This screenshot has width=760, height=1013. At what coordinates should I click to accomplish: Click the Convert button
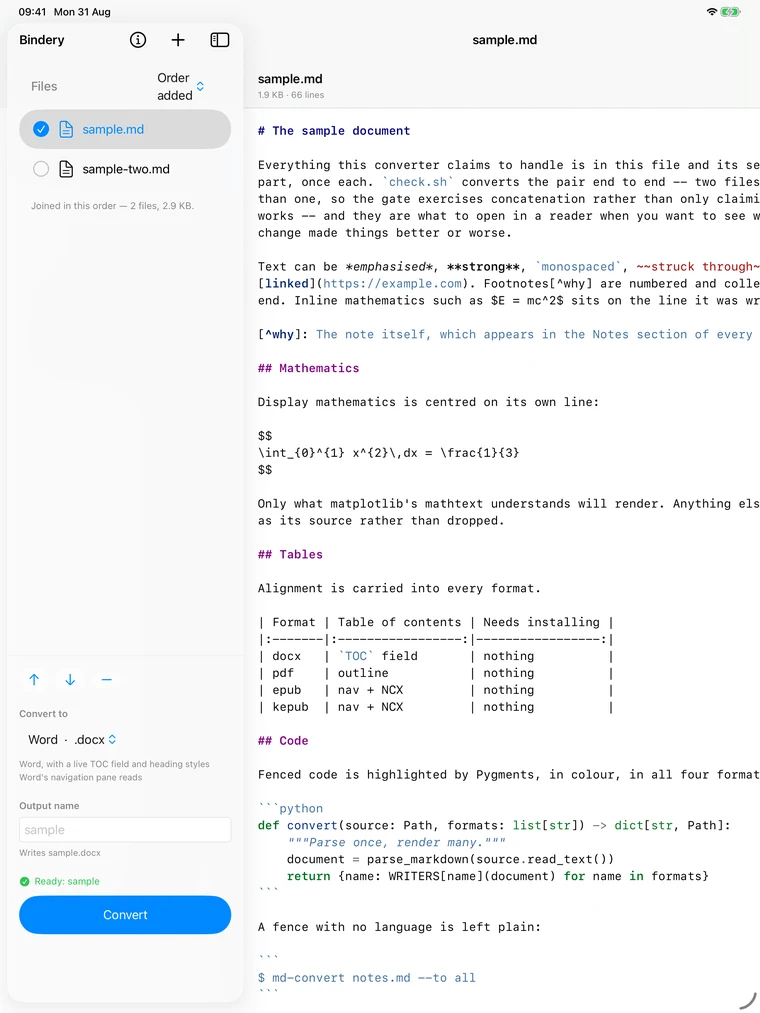pyautogui.click(x=125, y=915)
